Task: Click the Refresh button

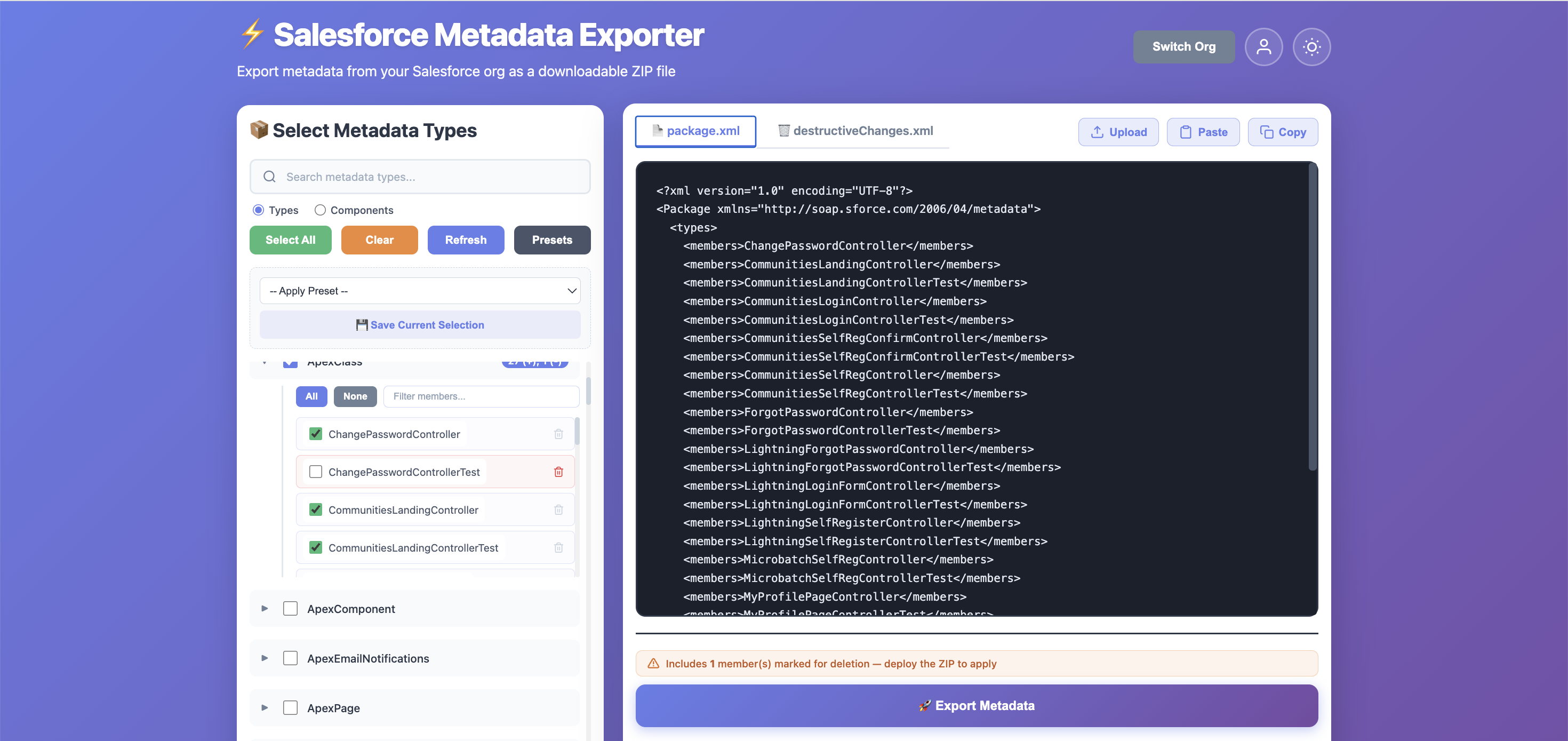Action: click(x=466, y=240)
